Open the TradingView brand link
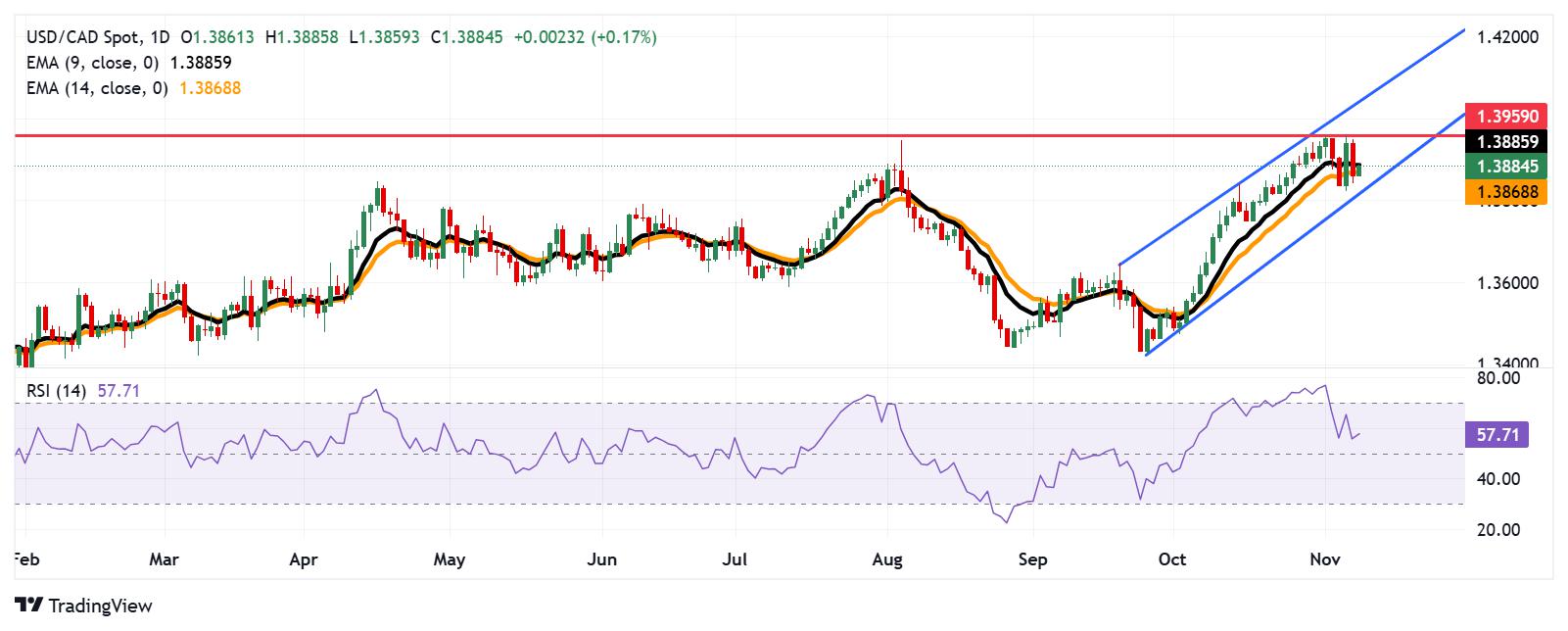Viewport: 1568px width, 631px height. pos(83,606)
